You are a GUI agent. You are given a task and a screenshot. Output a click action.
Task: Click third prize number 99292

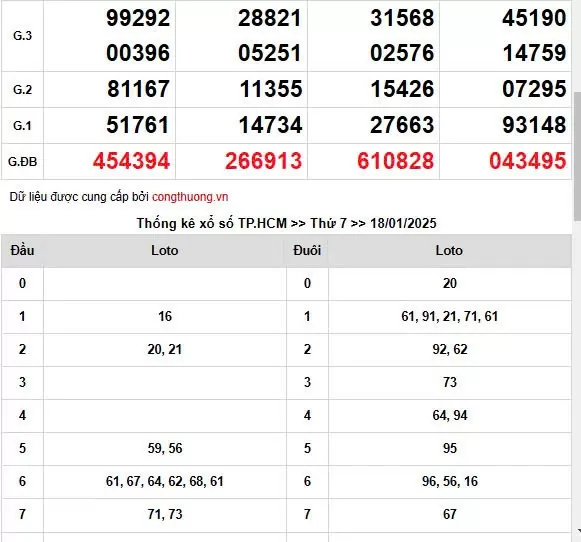point(138,18)
